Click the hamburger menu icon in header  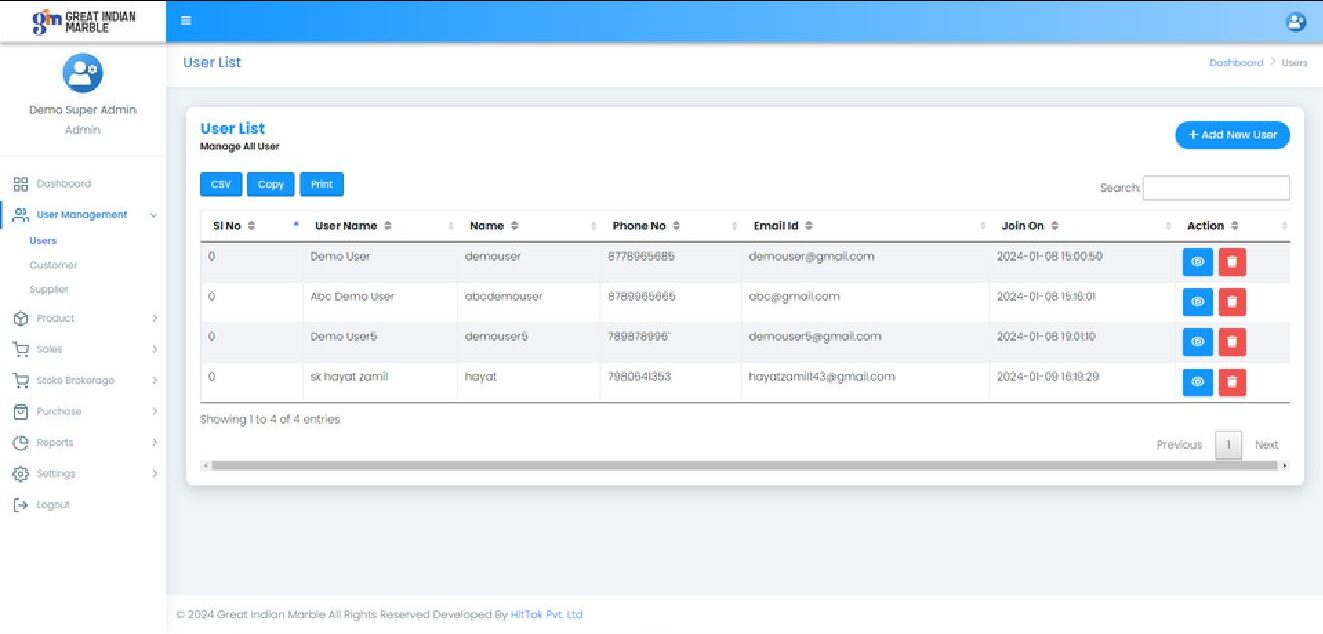[x=186, y=21]
